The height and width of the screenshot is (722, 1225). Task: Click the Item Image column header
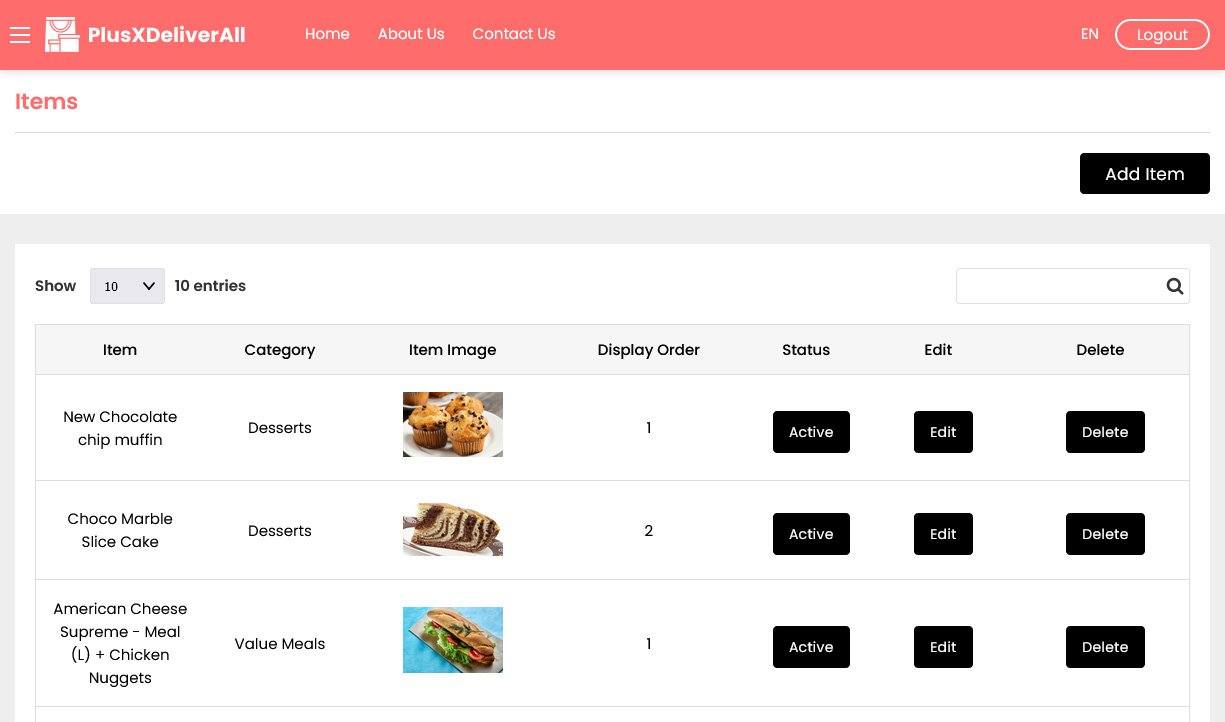click(x=453, y=350)
